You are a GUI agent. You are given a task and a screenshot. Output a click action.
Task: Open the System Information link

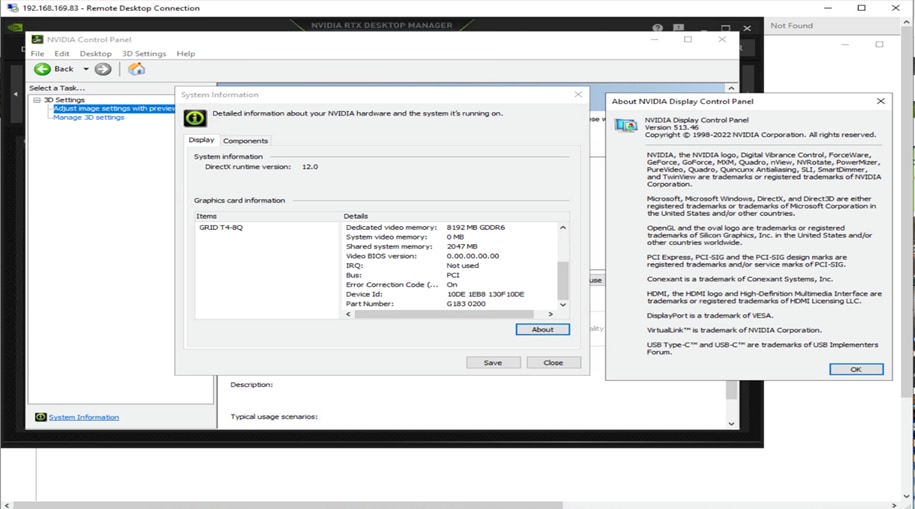click(84, 417)
